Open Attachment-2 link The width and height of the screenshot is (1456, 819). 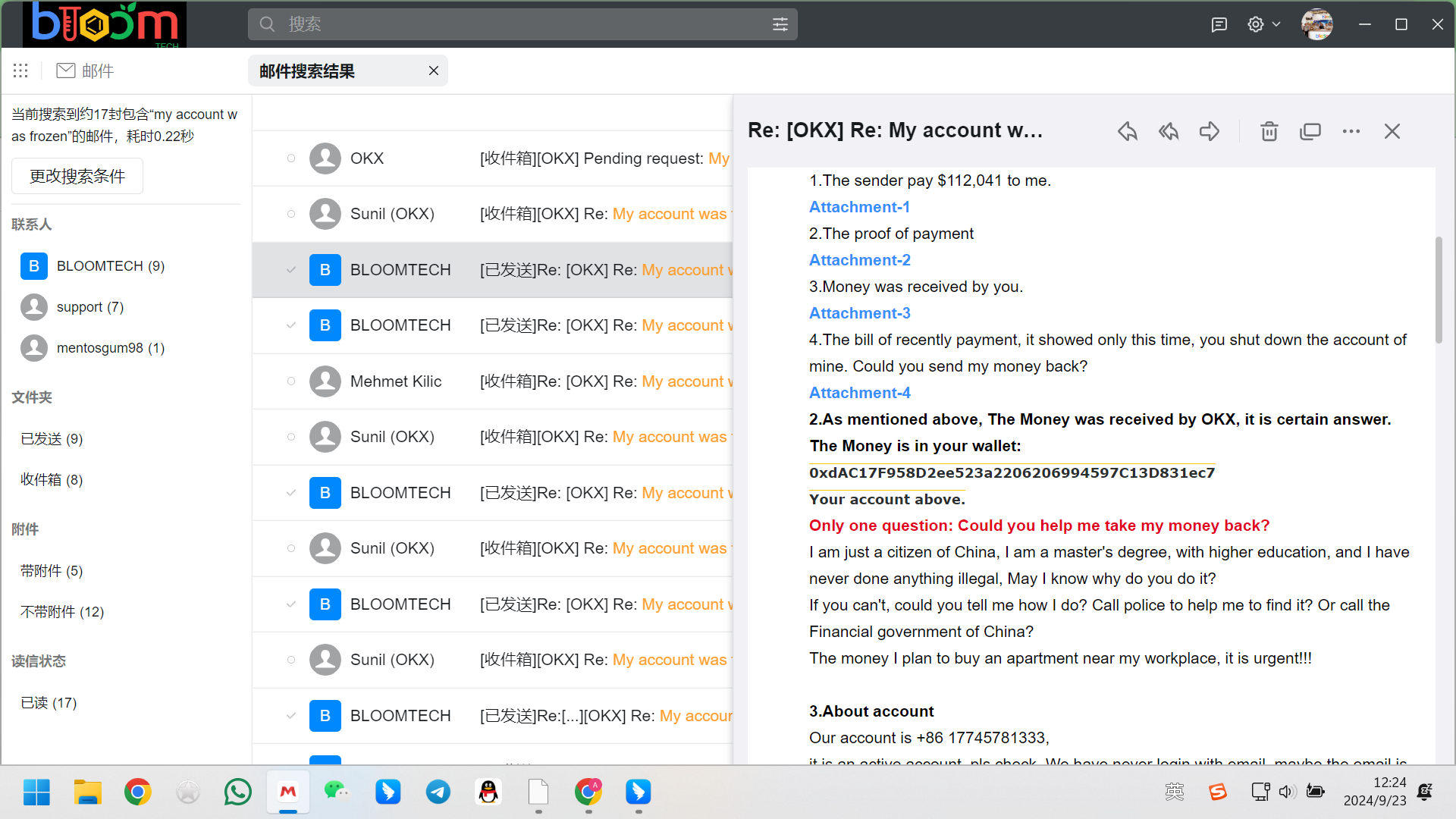pos(860,260)
